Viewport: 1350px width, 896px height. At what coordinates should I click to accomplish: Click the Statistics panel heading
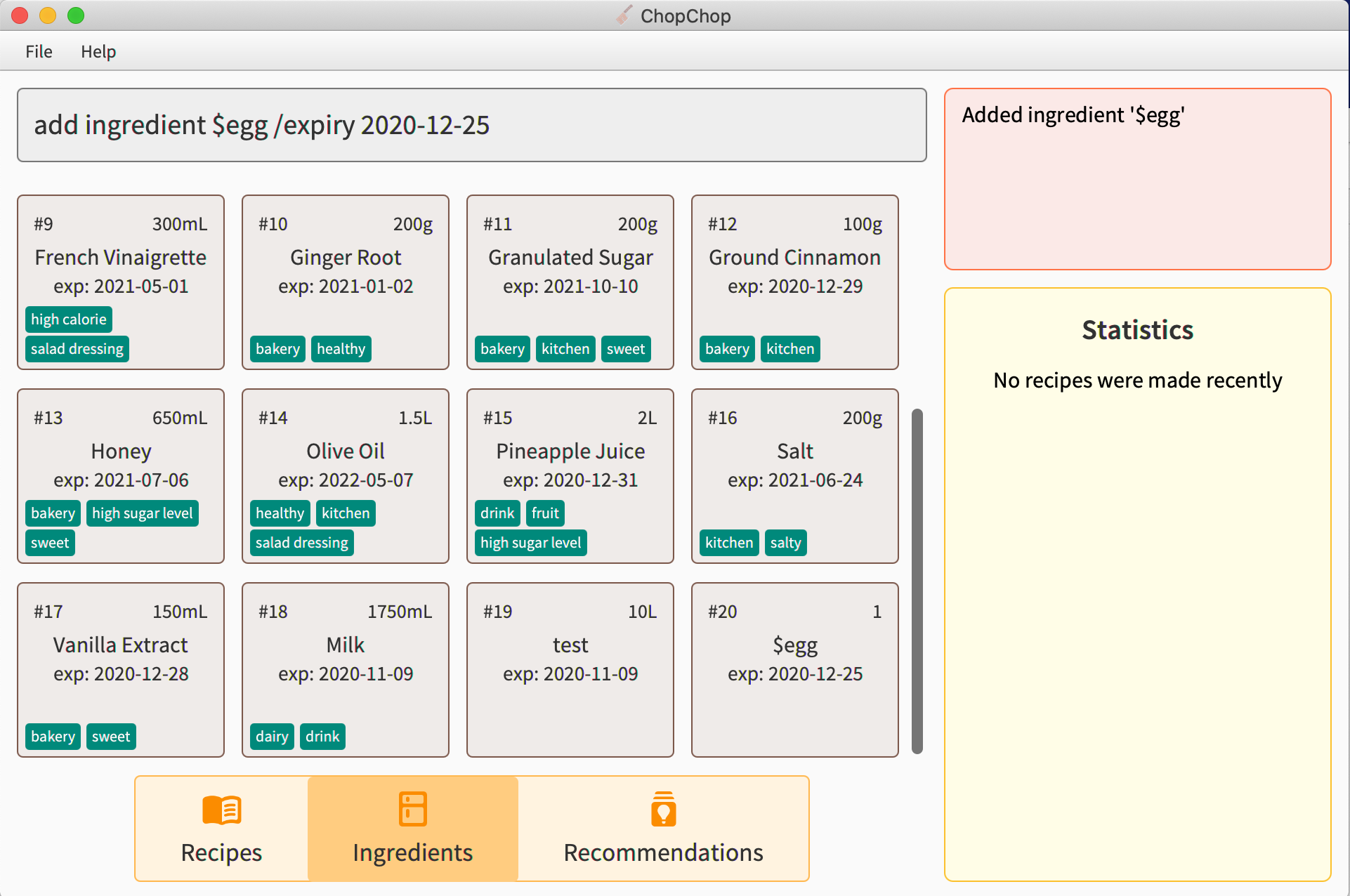click(x=1137, y=330)
